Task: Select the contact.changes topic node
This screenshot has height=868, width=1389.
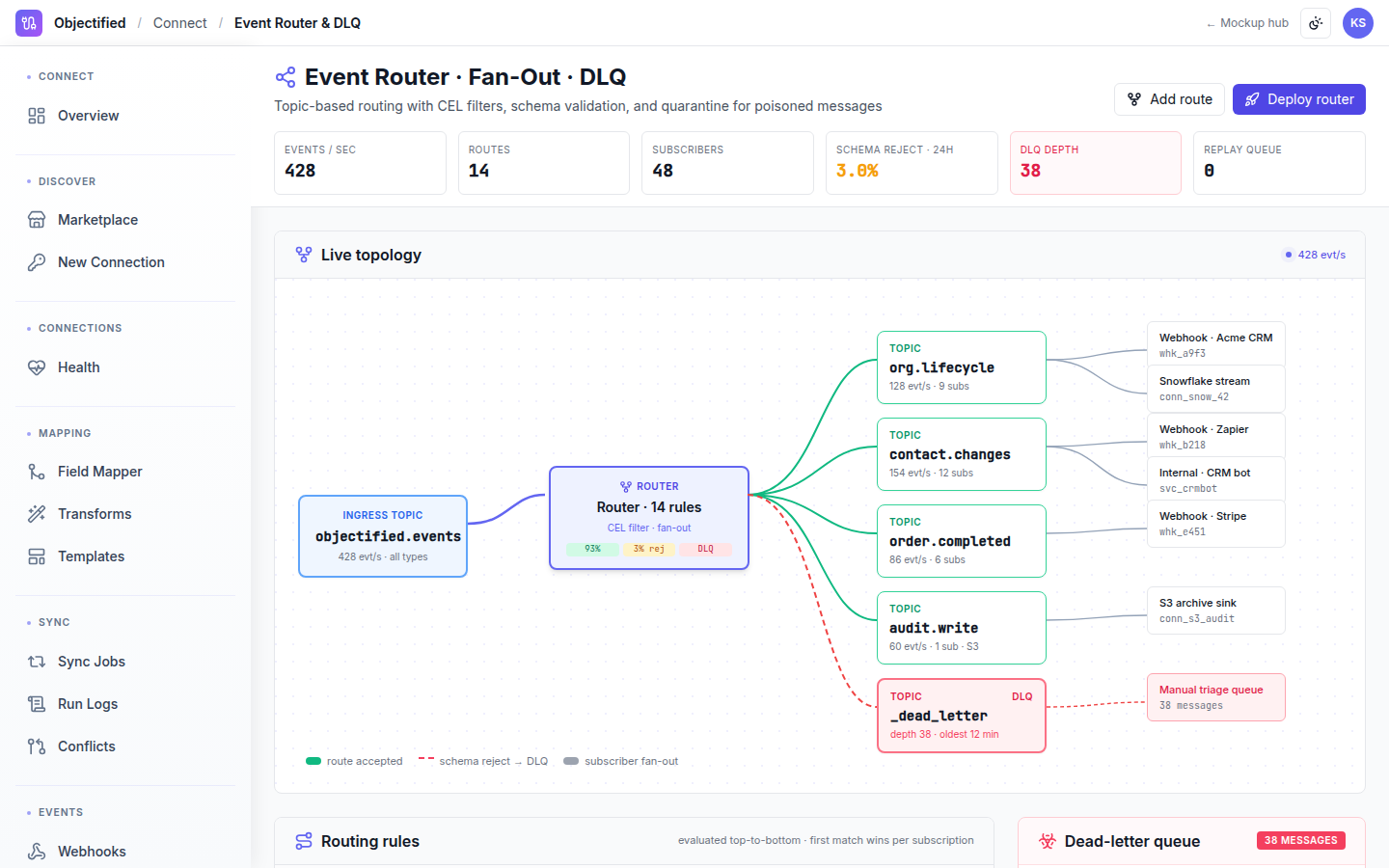Action: pyautogui.click(x=962, y=454)
